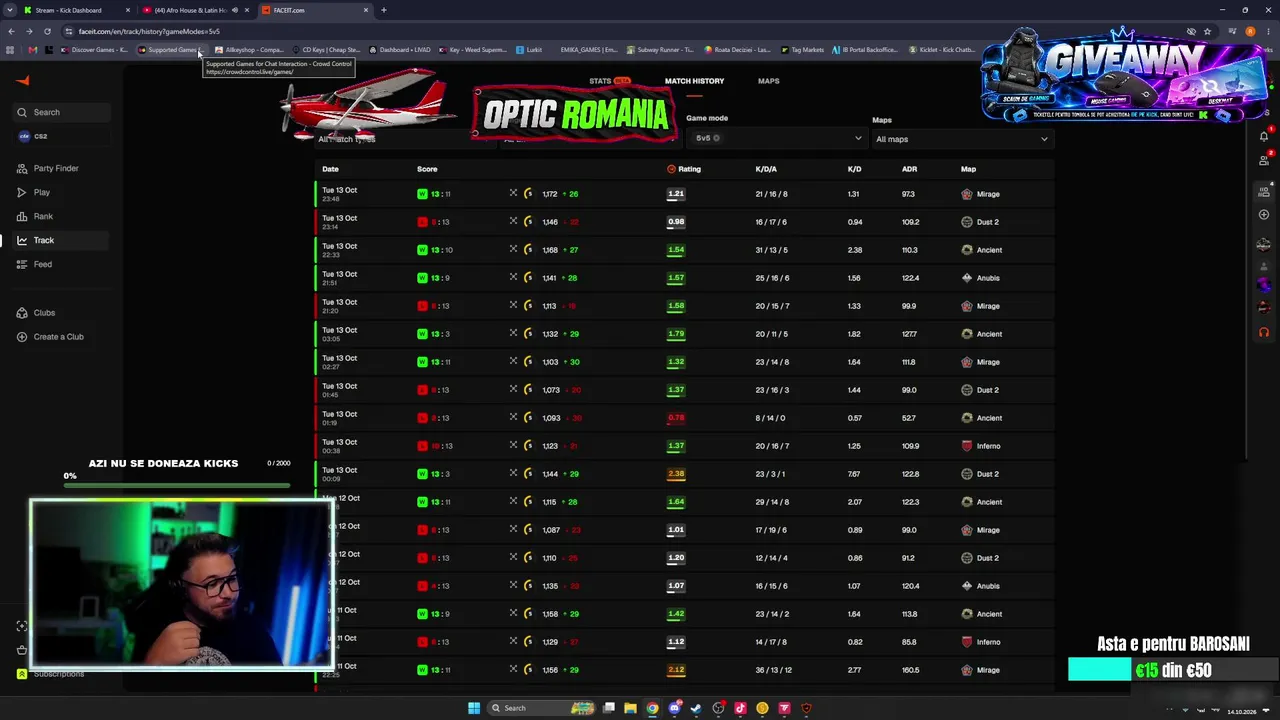
Task: Expand the All maps dropdown
Action: tap(961, 139)
